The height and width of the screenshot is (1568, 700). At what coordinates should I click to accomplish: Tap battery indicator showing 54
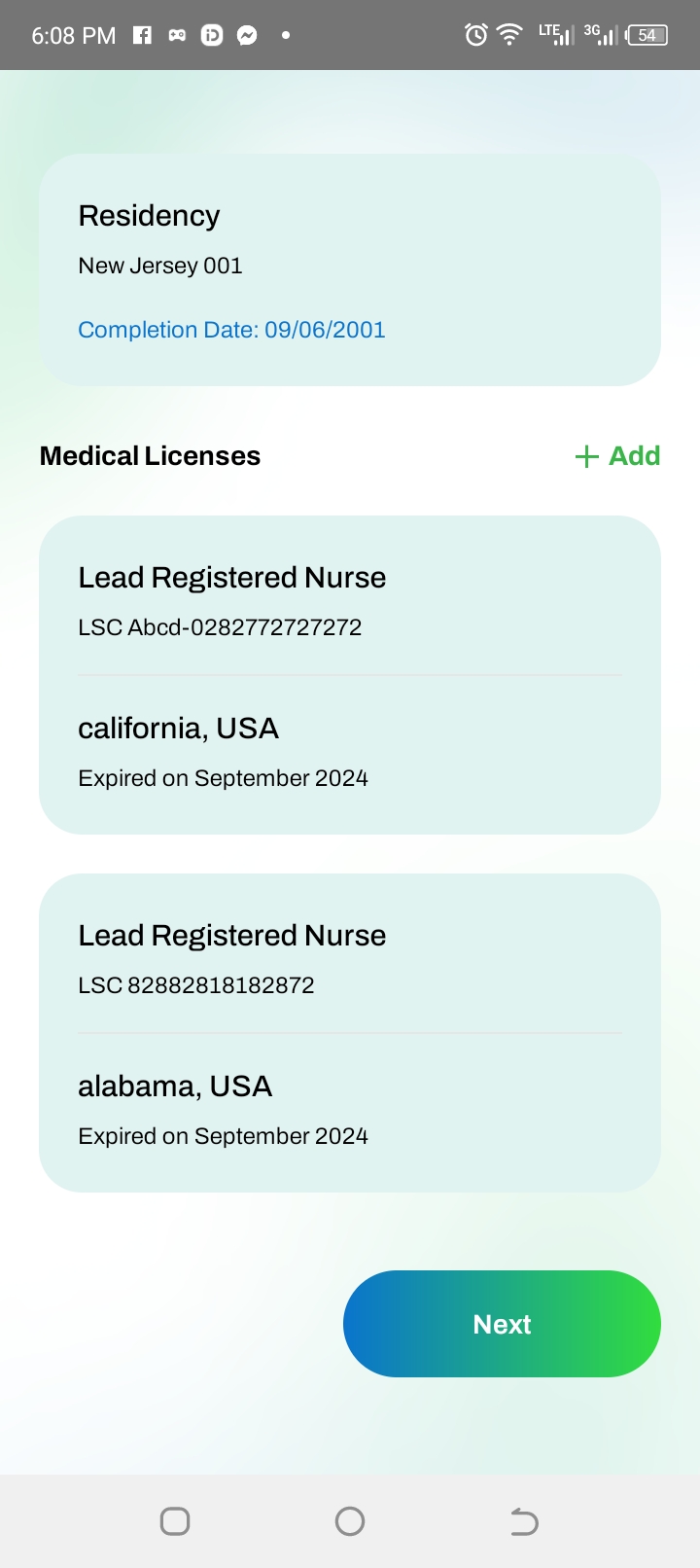tap(647, 36)
